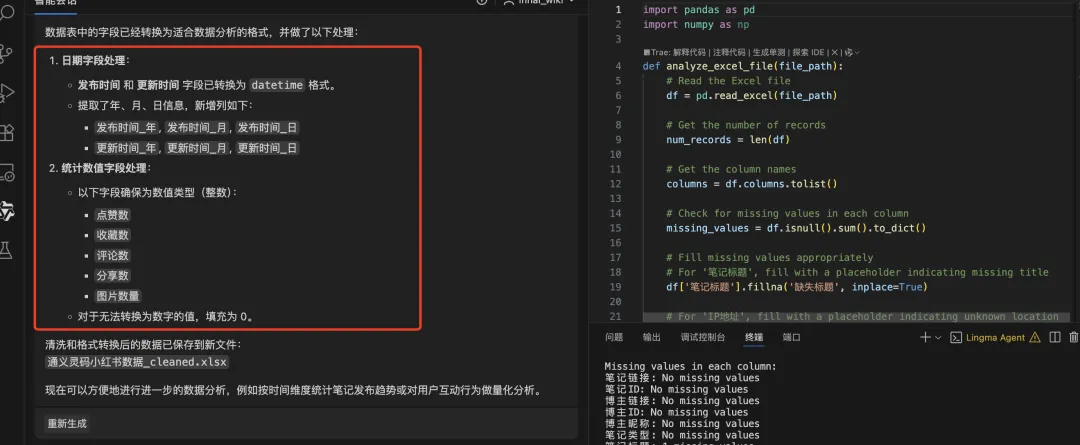Click the code 'def analyze_excel_file(file_path):'
Viewport: 1080px width, 445px height.
click(x=742, y=66)
